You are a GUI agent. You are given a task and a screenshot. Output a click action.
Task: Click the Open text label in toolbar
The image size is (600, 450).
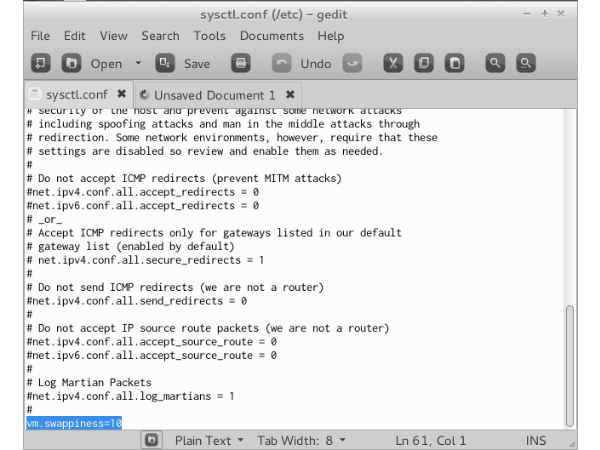pyautogui.click(x=106, y=64)
